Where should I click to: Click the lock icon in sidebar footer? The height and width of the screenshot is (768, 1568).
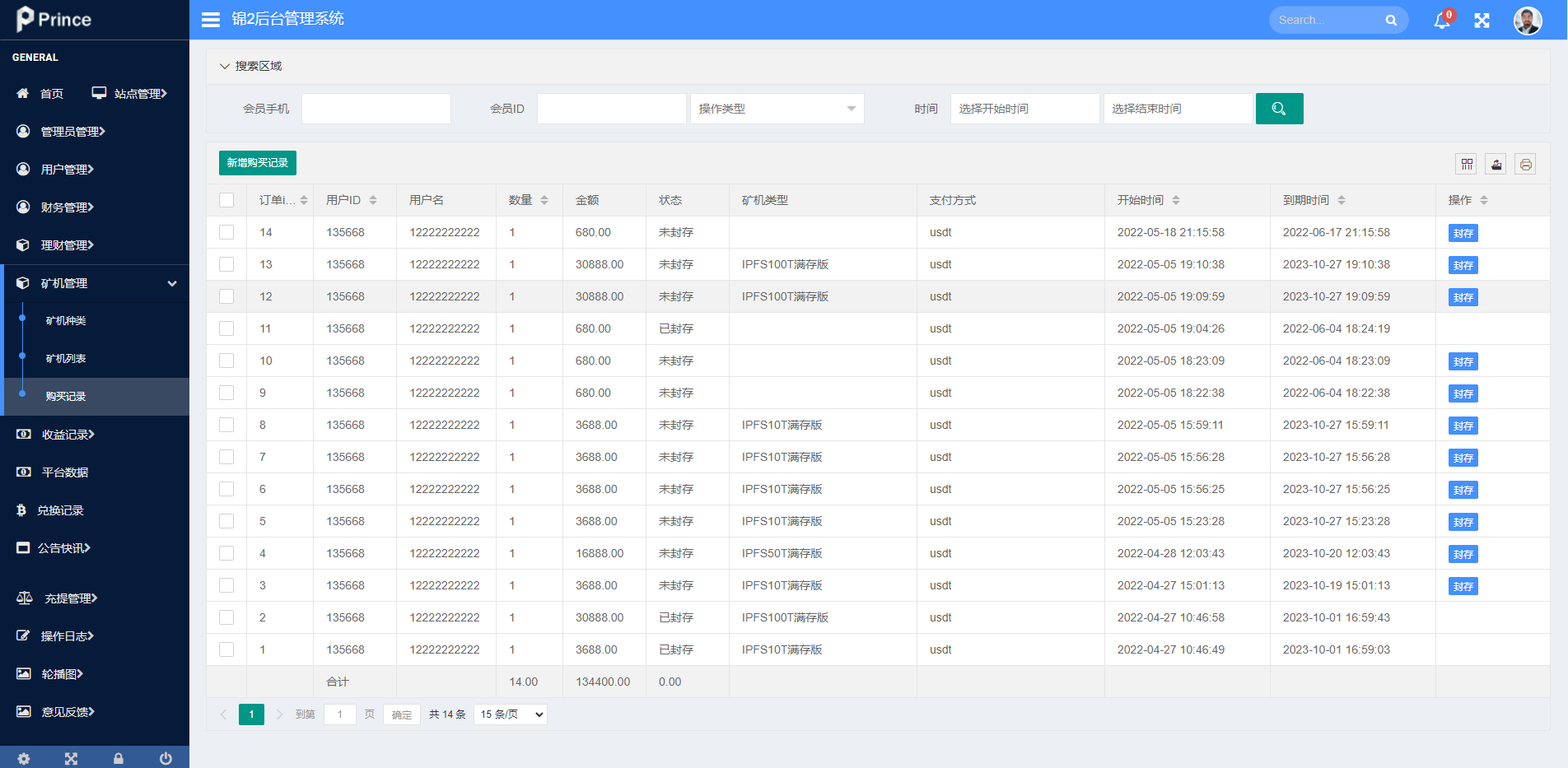[x=118, y=758]
